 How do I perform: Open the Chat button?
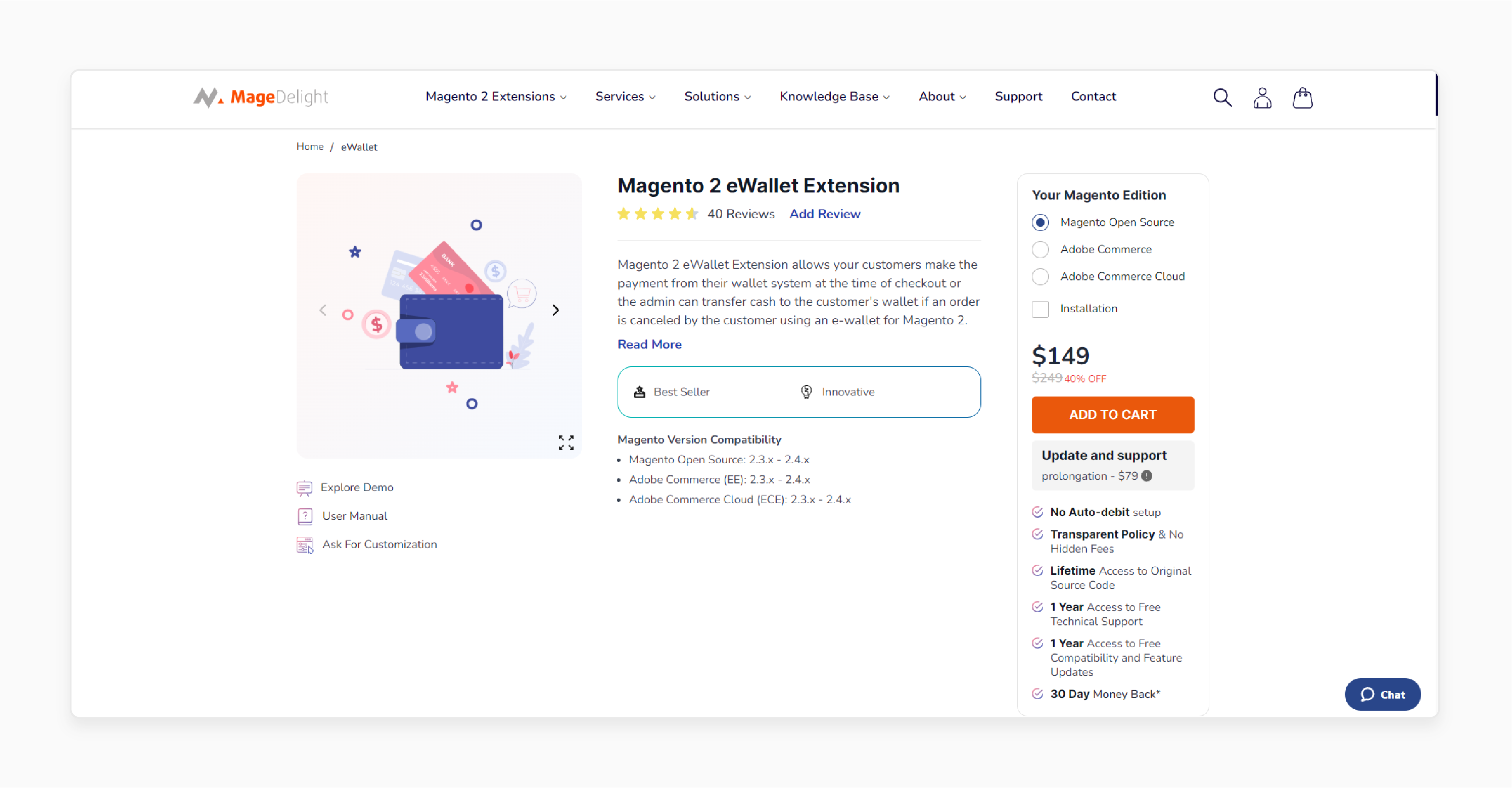coord(1382,695)
